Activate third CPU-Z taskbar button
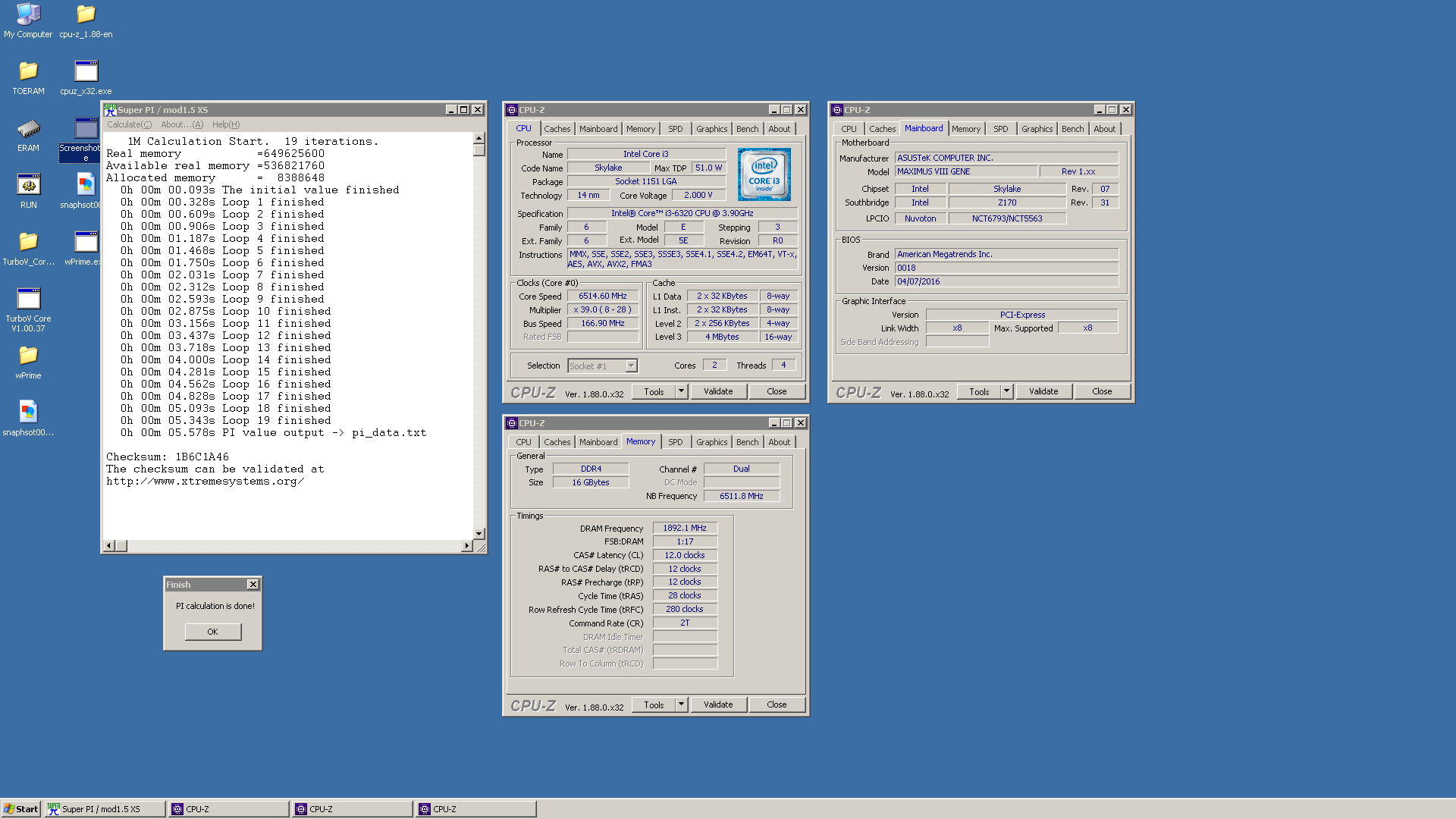The height and width of the screenshot is (819, 1456). point(476,809)
